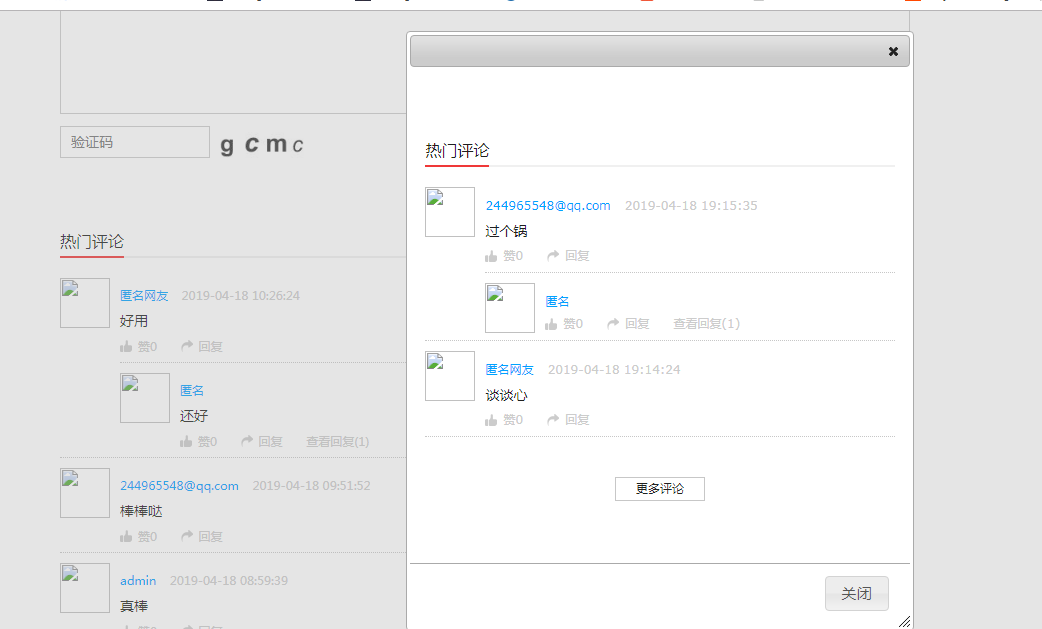Click timestamp 2019-04-18 09:51:52

311,486
